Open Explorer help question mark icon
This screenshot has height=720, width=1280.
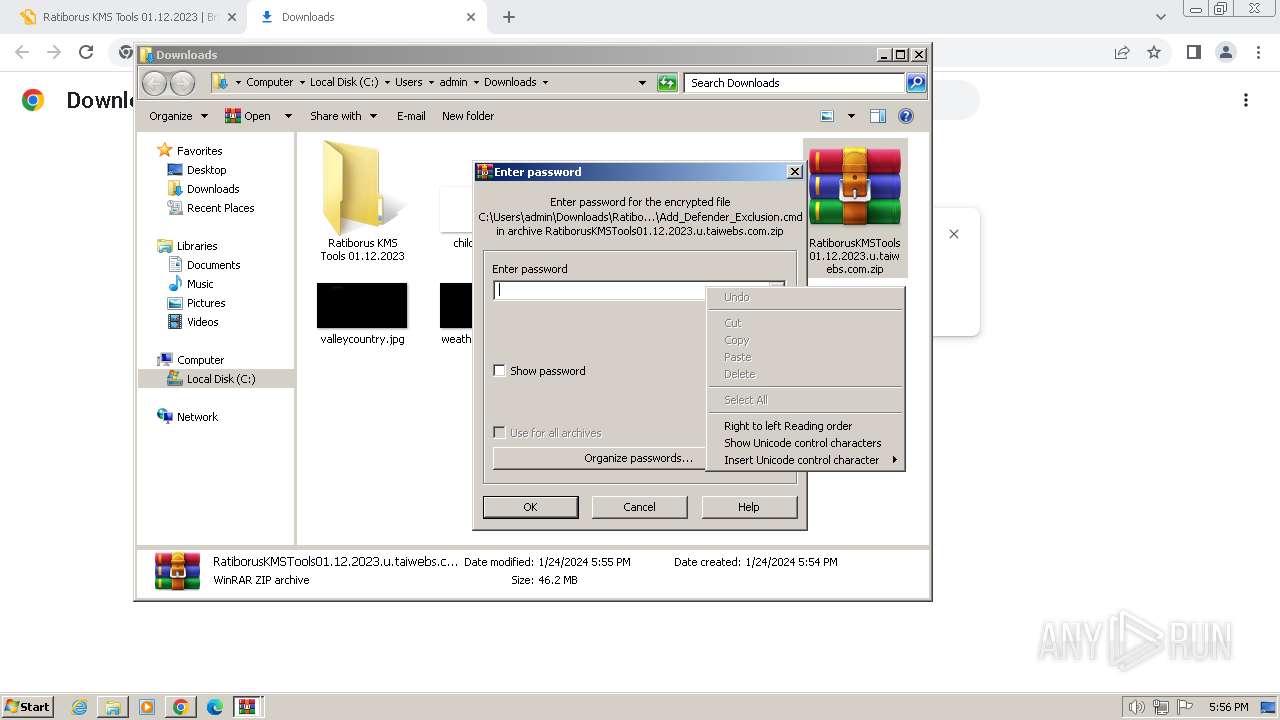tap(906, 116)
